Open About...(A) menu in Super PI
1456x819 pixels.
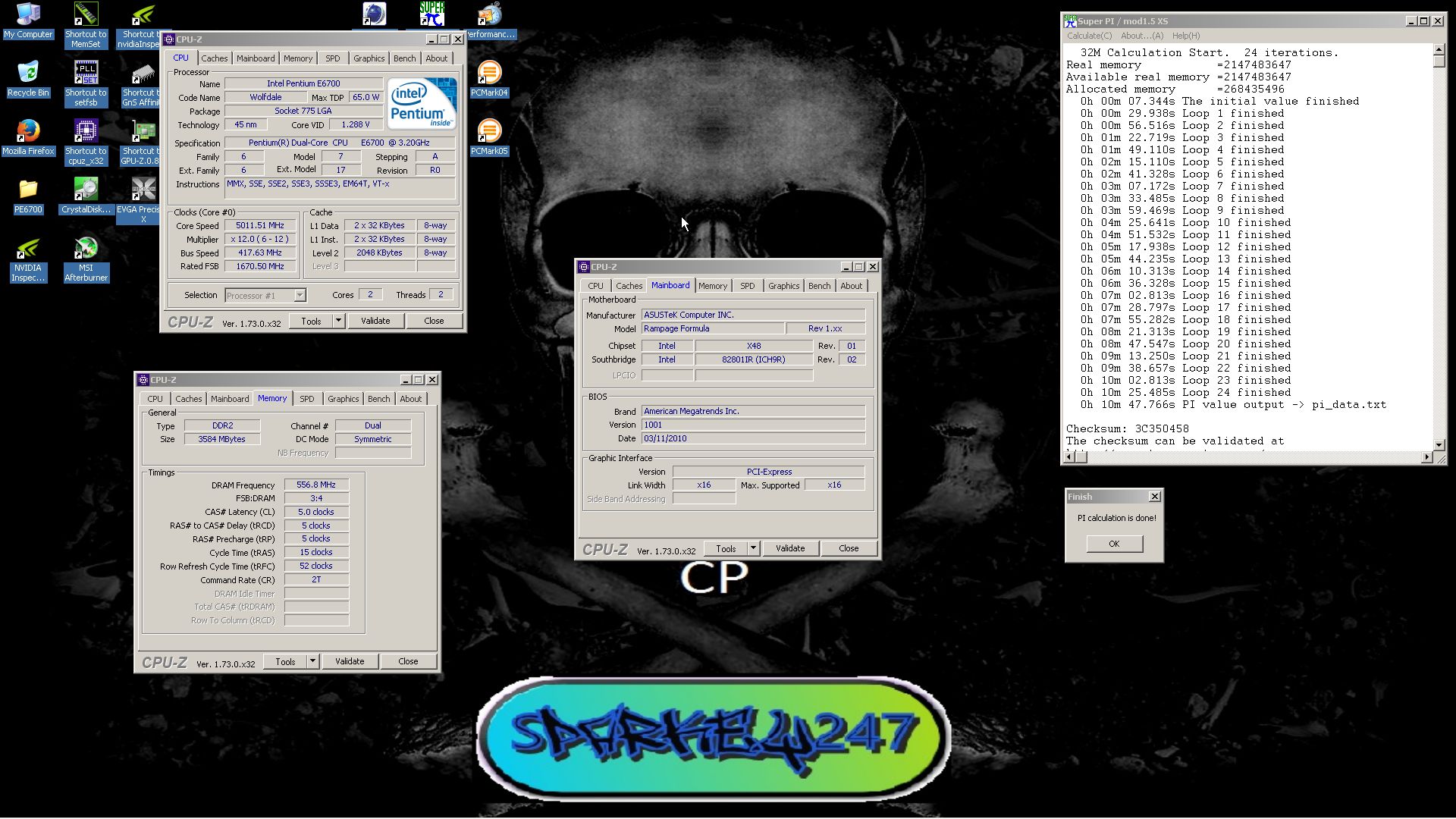(x=1142, y=36)
